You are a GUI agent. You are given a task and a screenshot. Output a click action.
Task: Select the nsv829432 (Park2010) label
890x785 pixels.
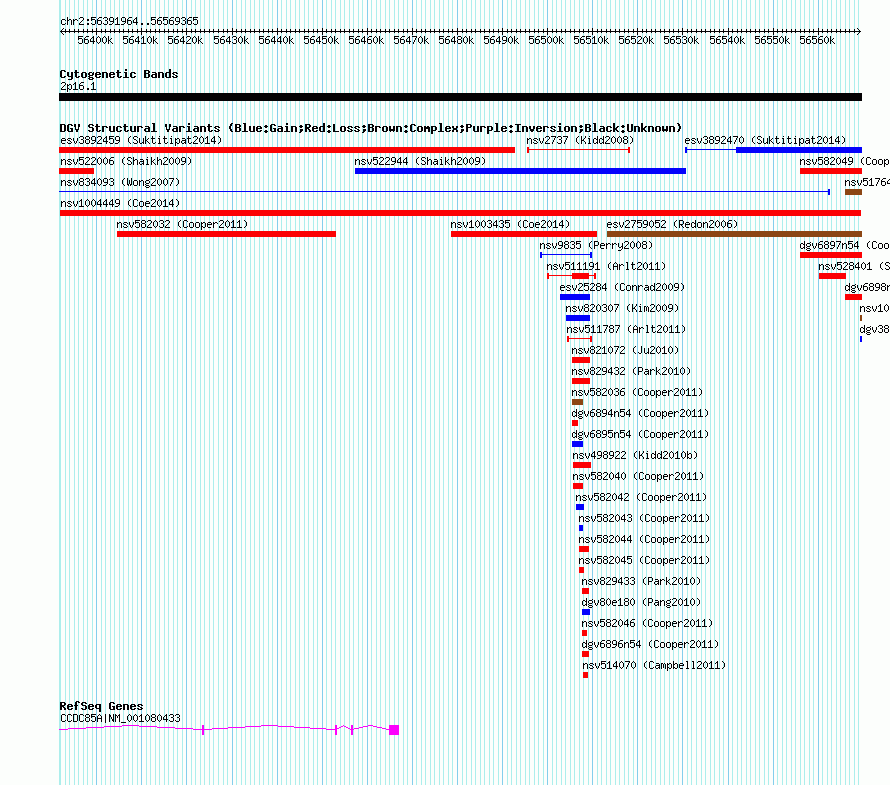click(631, 371)
